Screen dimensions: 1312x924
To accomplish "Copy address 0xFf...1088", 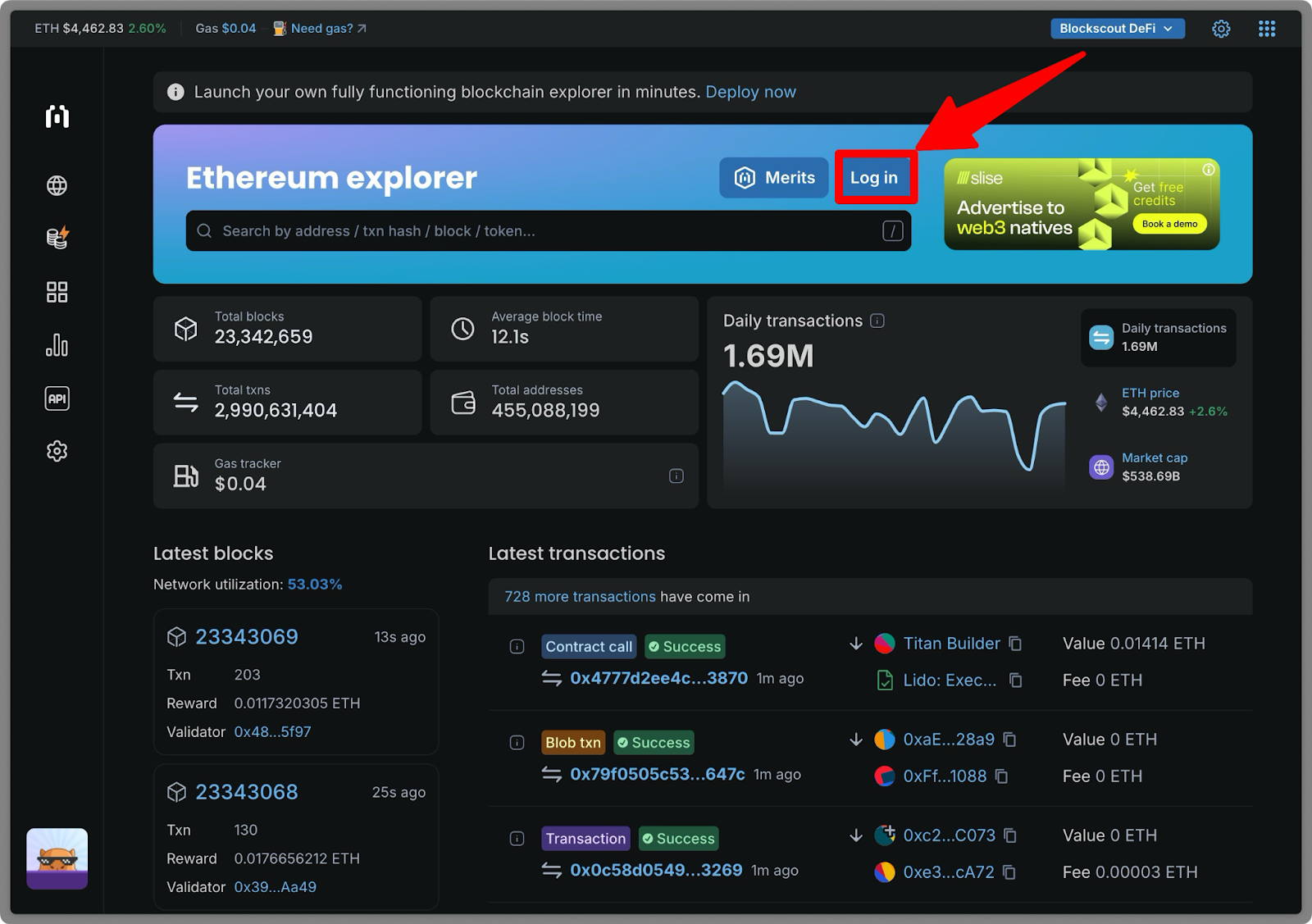I will tap(1002, 776).
